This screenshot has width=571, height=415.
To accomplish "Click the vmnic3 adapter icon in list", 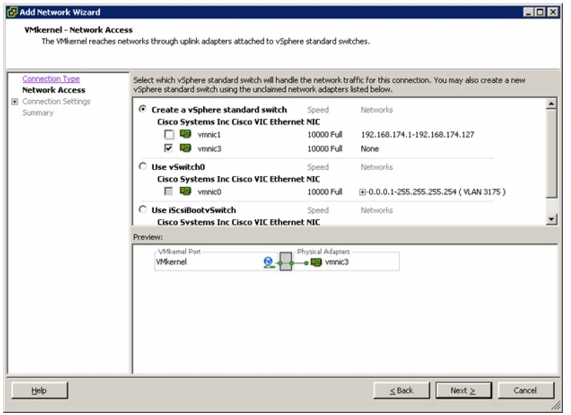I will tap(185, 148).
